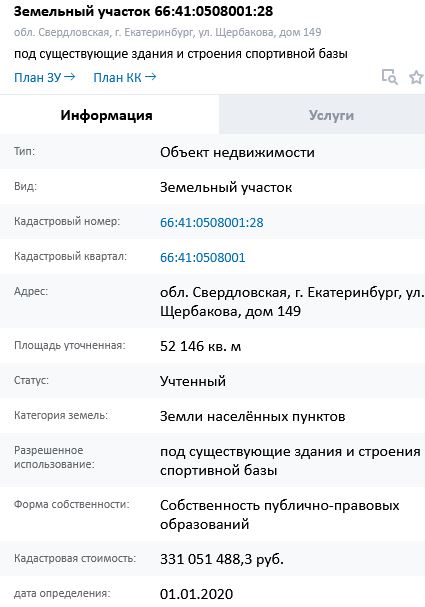
Task: Click the area value 52 146 кв. м
Action: [201, 346]
